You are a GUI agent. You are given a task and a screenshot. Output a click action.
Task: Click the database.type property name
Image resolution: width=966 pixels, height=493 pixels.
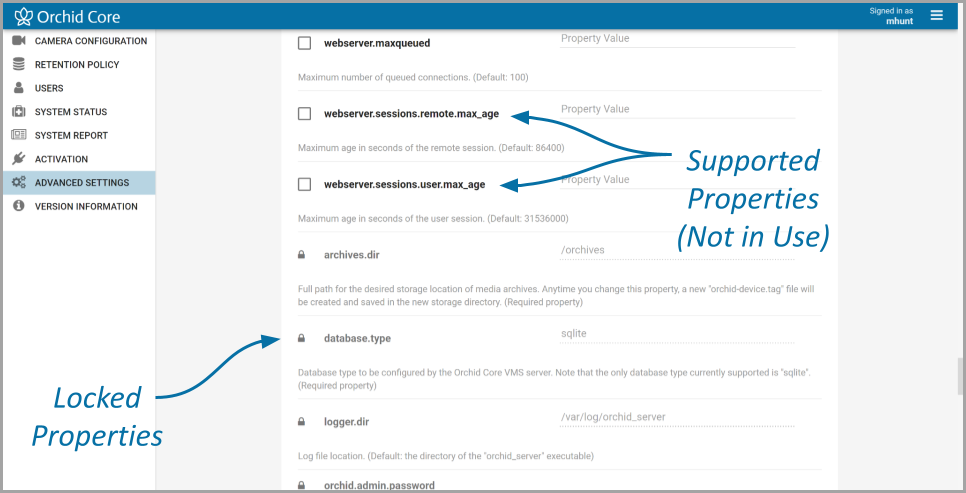pos(357,338)
